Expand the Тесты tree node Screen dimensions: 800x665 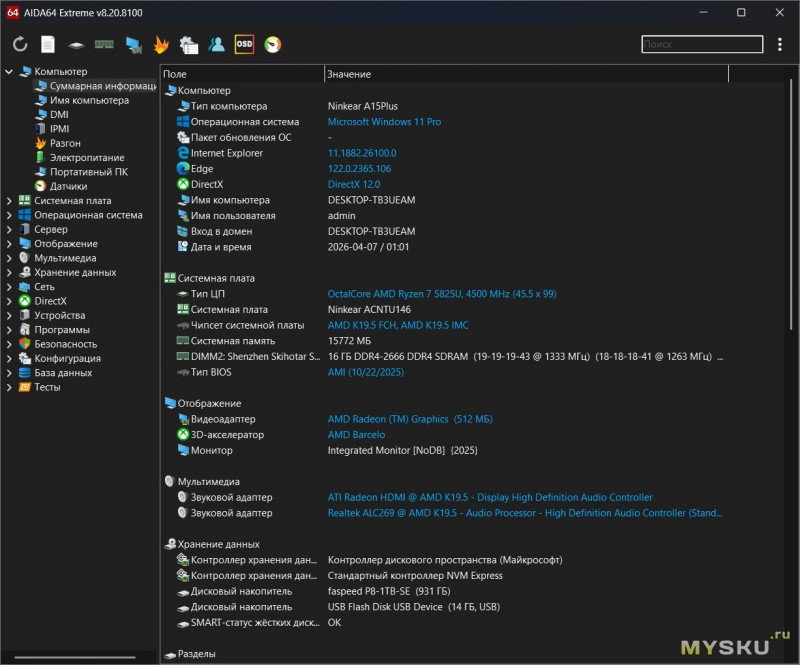coord(9,387)
